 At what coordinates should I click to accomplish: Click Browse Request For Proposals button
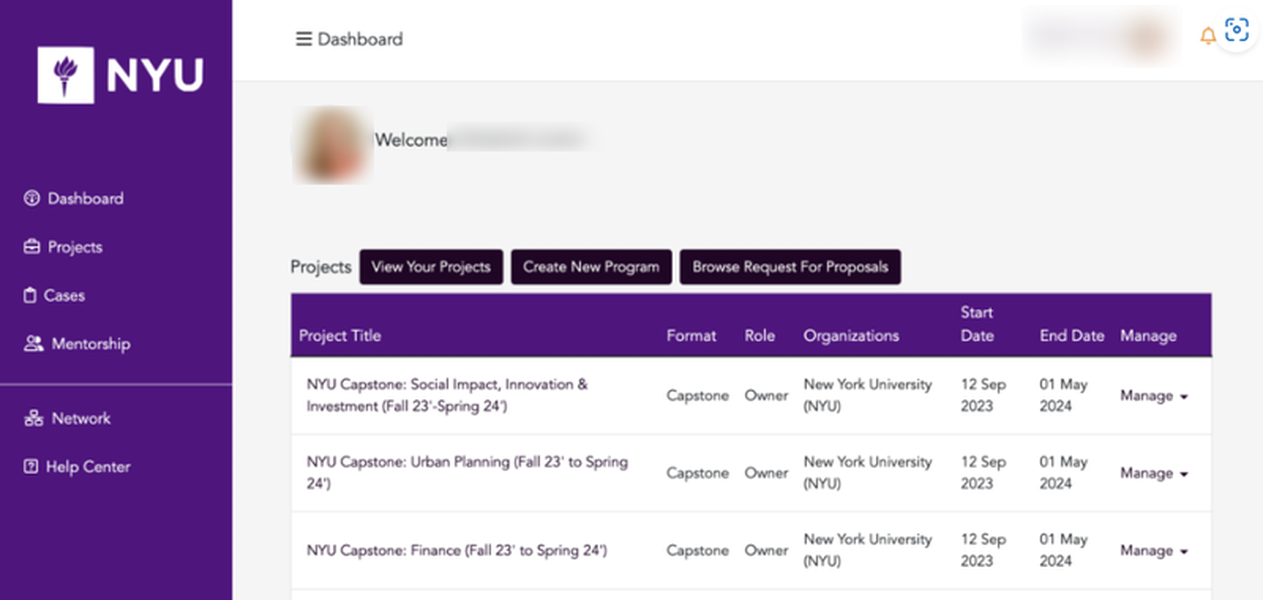[x=790, y=267]
